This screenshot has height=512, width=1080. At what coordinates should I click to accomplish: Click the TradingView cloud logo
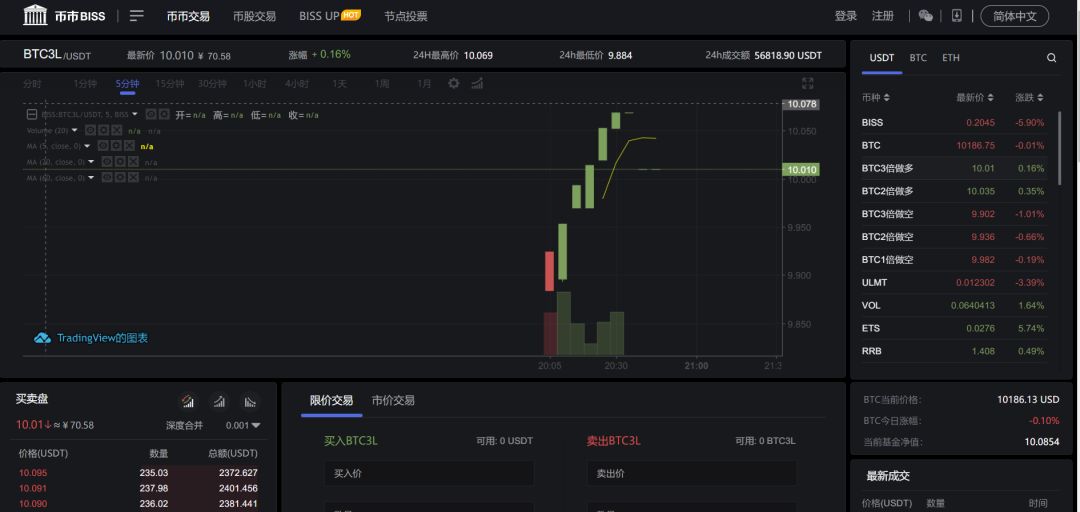[43, 338]
